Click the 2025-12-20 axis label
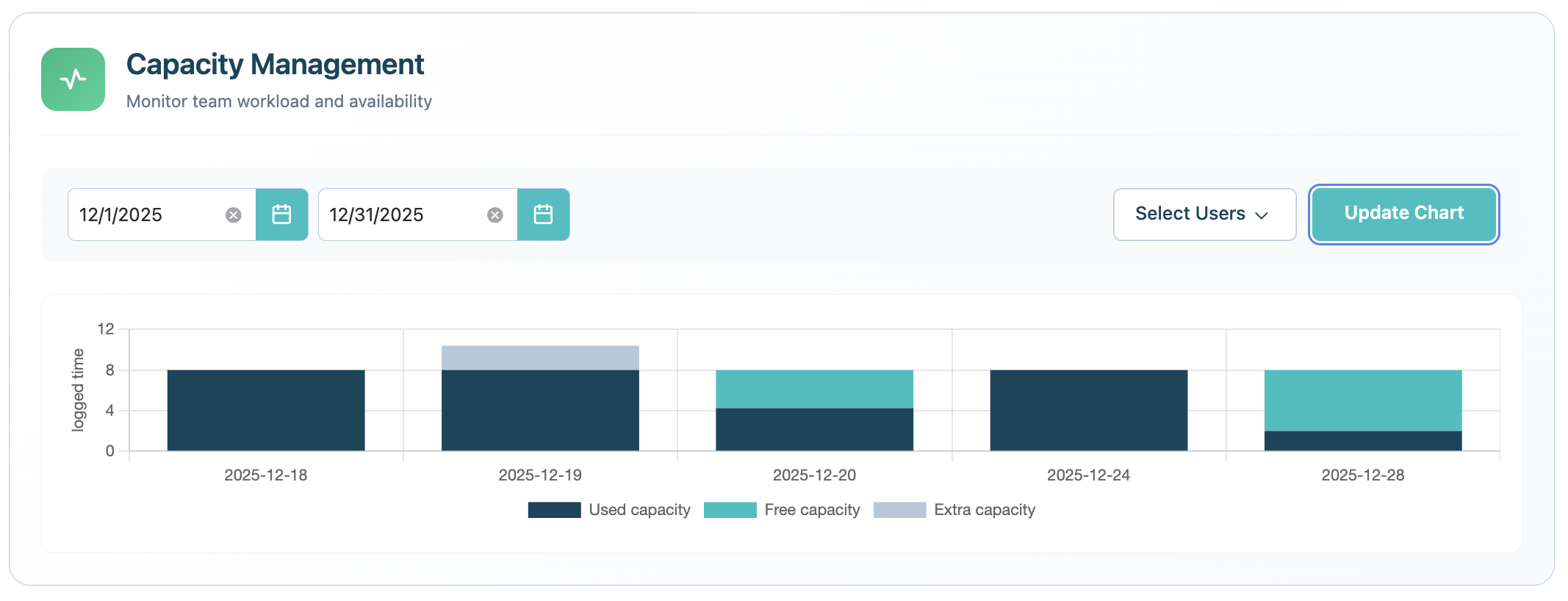Screen dimensions: 1568x601 coord(814,475)
